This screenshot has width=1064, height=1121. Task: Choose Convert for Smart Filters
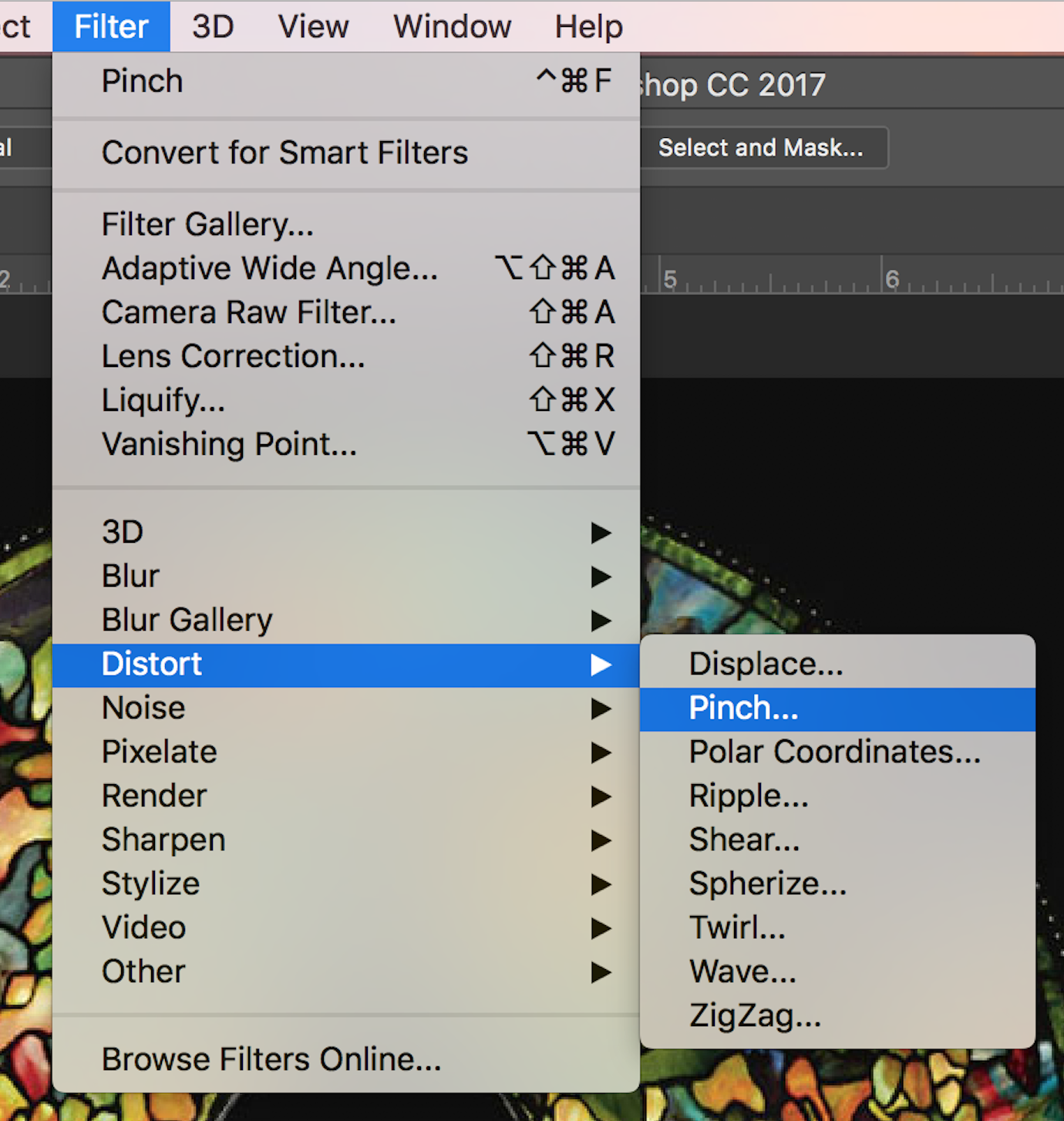tap(285, 153)
